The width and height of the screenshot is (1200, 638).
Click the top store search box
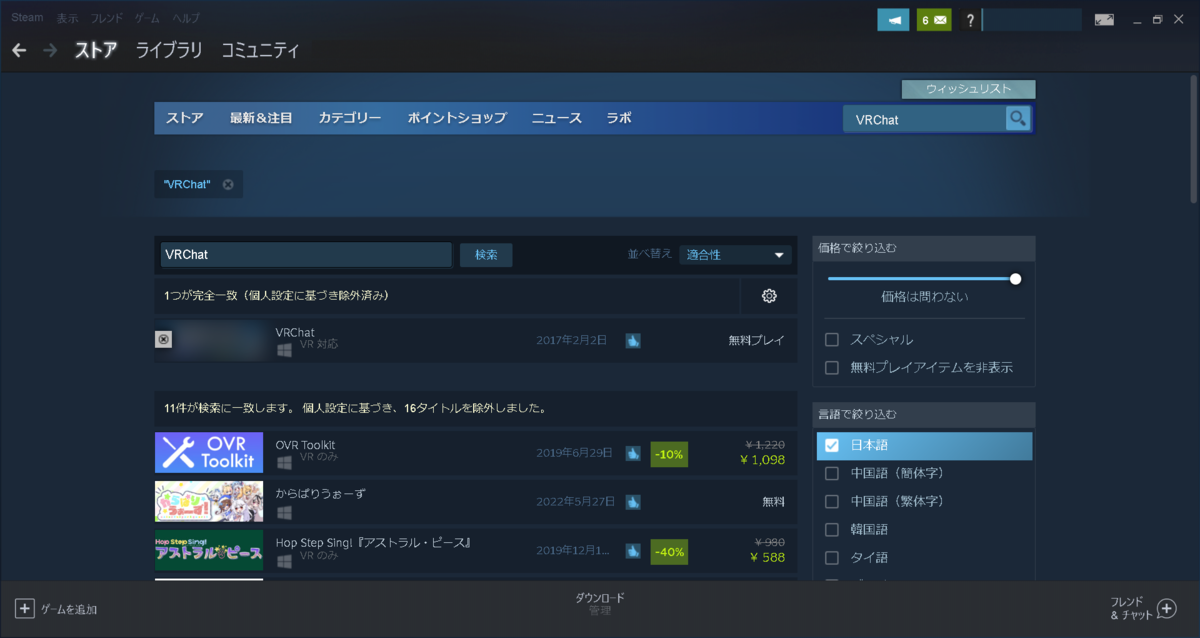[925, 119]
